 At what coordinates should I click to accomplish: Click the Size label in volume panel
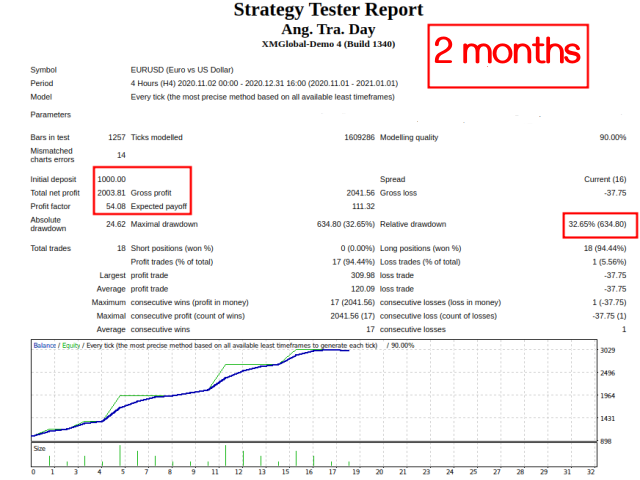pyautogui.click(x=40, y=448)
